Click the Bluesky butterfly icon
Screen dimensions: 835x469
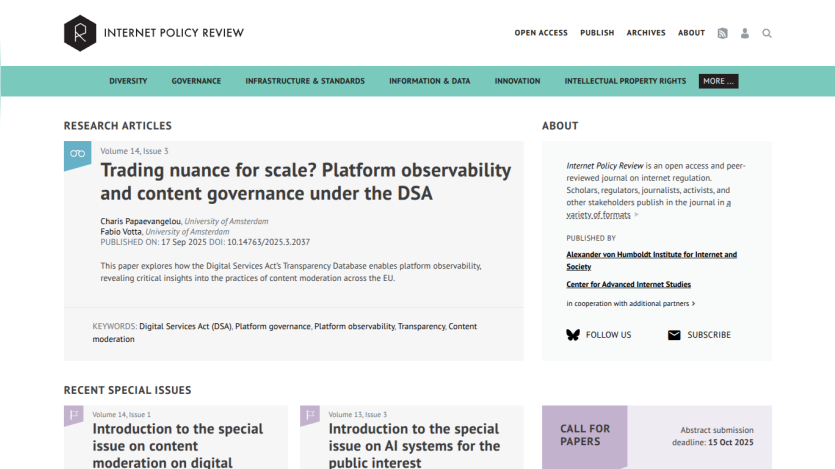[573, 335]
